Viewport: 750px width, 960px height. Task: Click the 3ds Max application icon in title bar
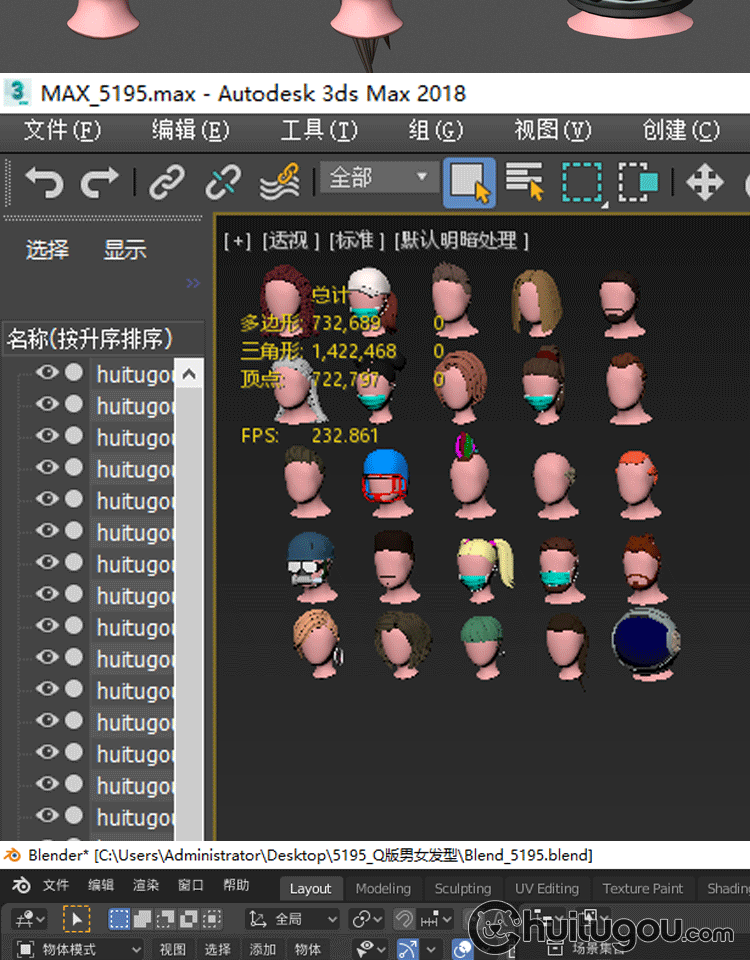(17, 93)
